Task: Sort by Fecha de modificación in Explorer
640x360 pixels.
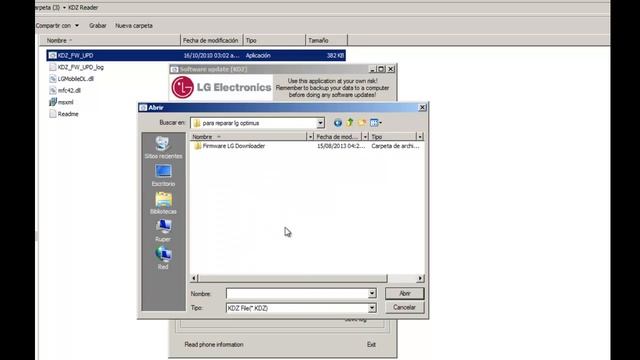Action: coord(211,40)
